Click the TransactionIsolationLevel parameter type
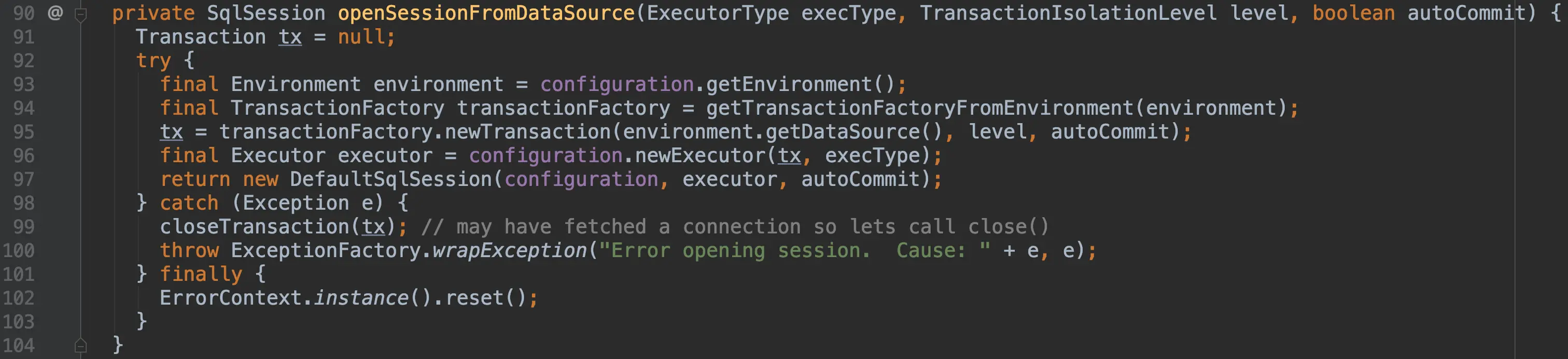 click(x=1068, y=13)
